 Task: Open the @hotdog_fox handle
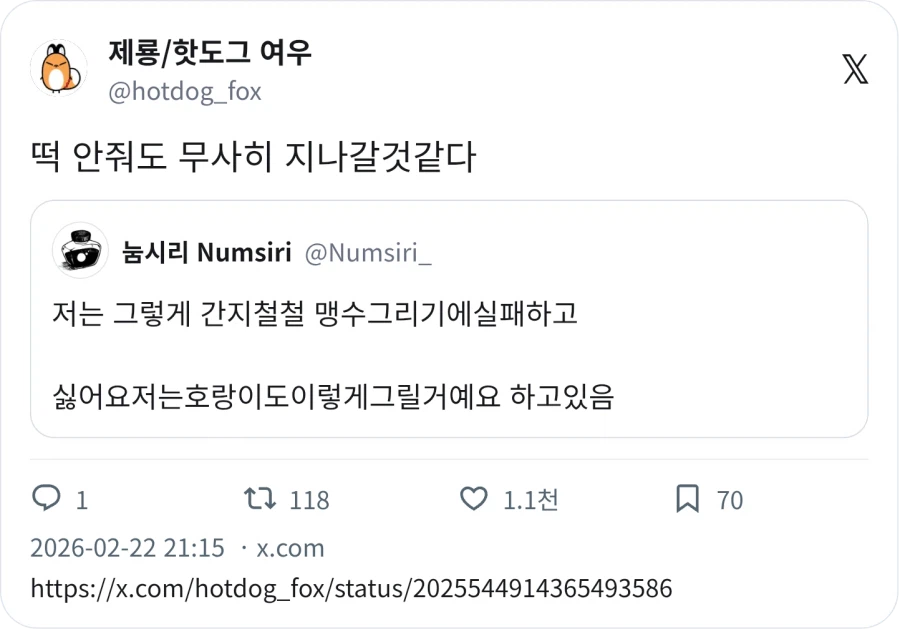coord(184,91)
